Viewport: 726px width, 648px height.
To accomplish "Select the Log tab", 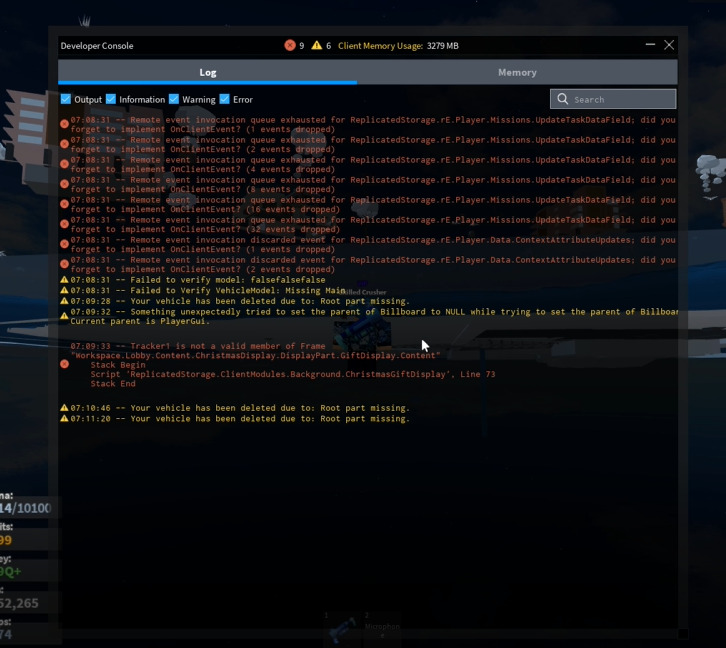I will click(x=207, y=72).
